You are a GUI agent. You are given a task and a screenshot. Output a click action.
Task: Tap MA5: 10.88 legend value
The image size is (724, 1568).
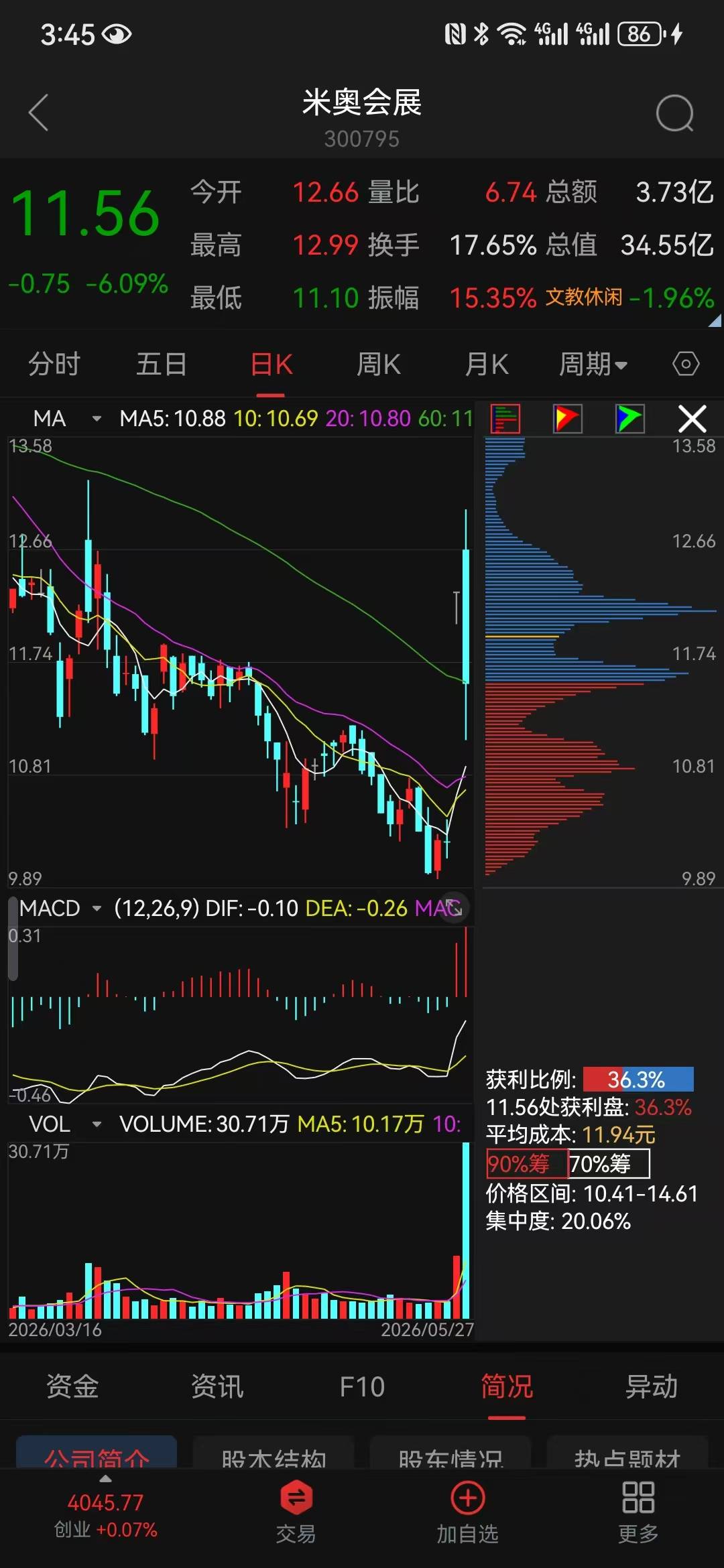pyautogui.click(x=172, y=419)
